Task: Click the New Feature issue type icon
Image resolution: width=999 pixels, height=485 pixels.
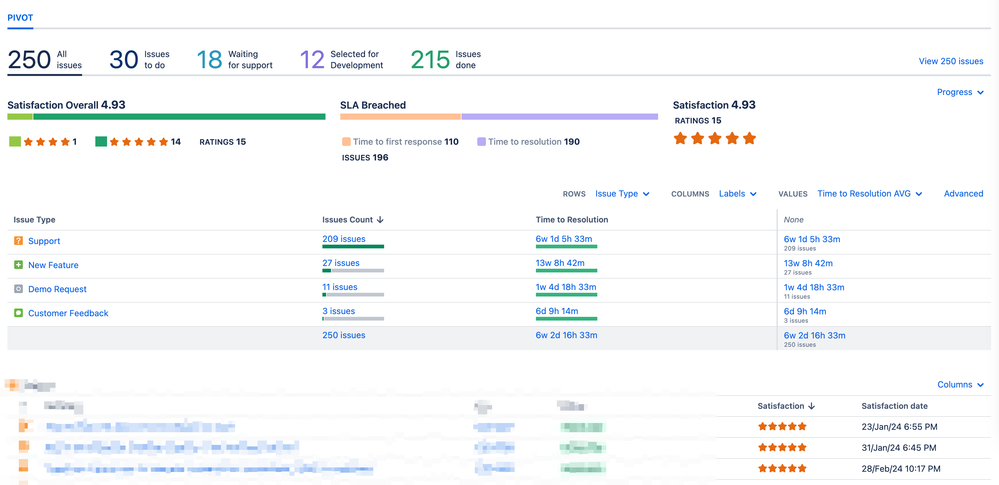Action: 18,265
